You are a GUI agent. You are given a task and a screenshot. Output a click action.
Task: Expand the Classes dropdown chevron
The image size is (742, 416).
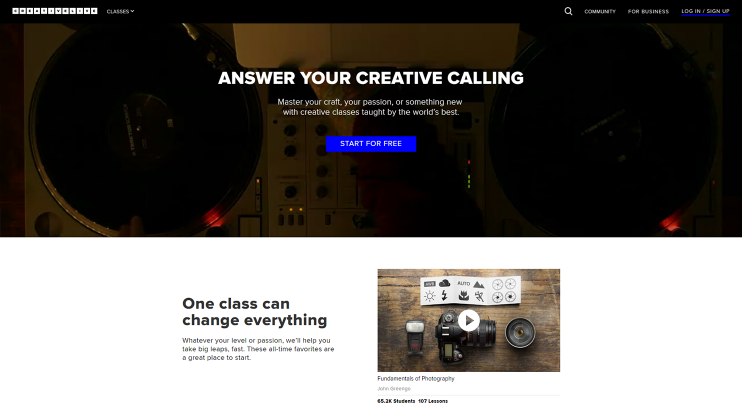[132, 11]
